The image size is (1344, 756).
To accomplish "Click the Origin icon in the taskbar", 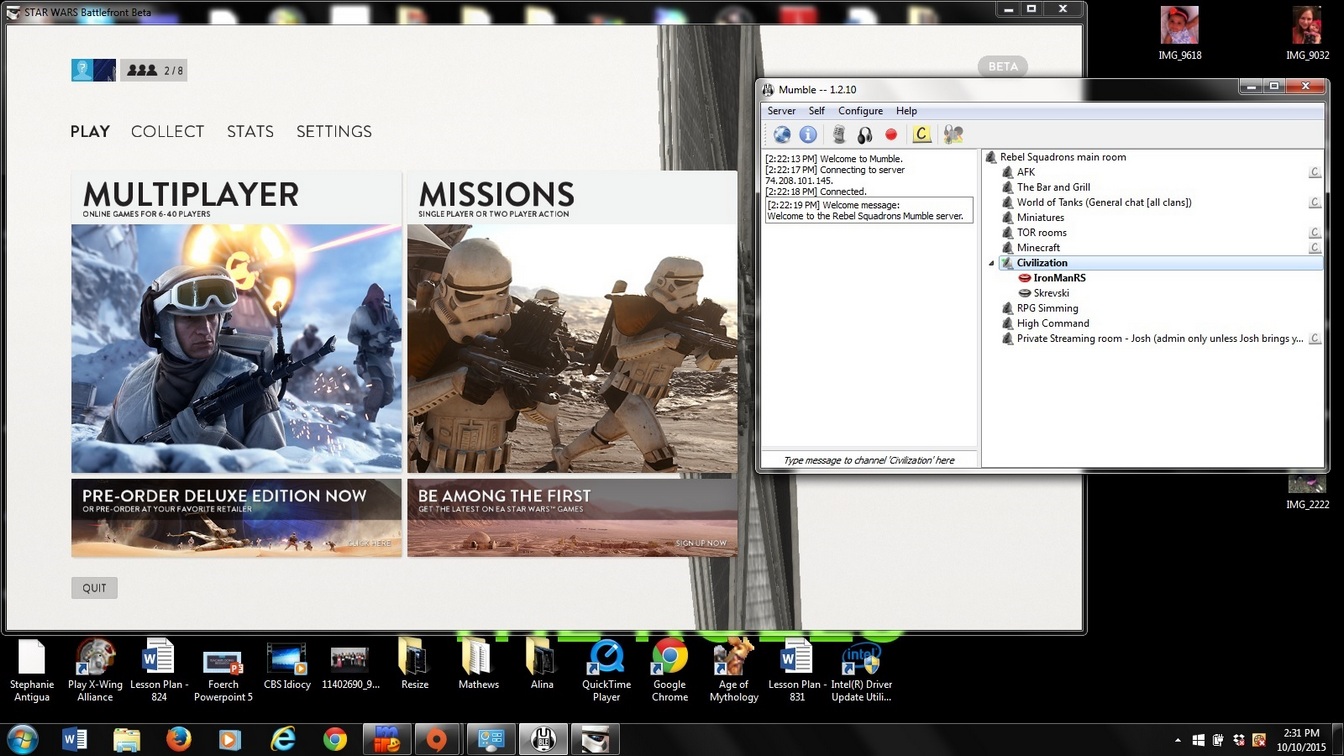I will (436, 740).
